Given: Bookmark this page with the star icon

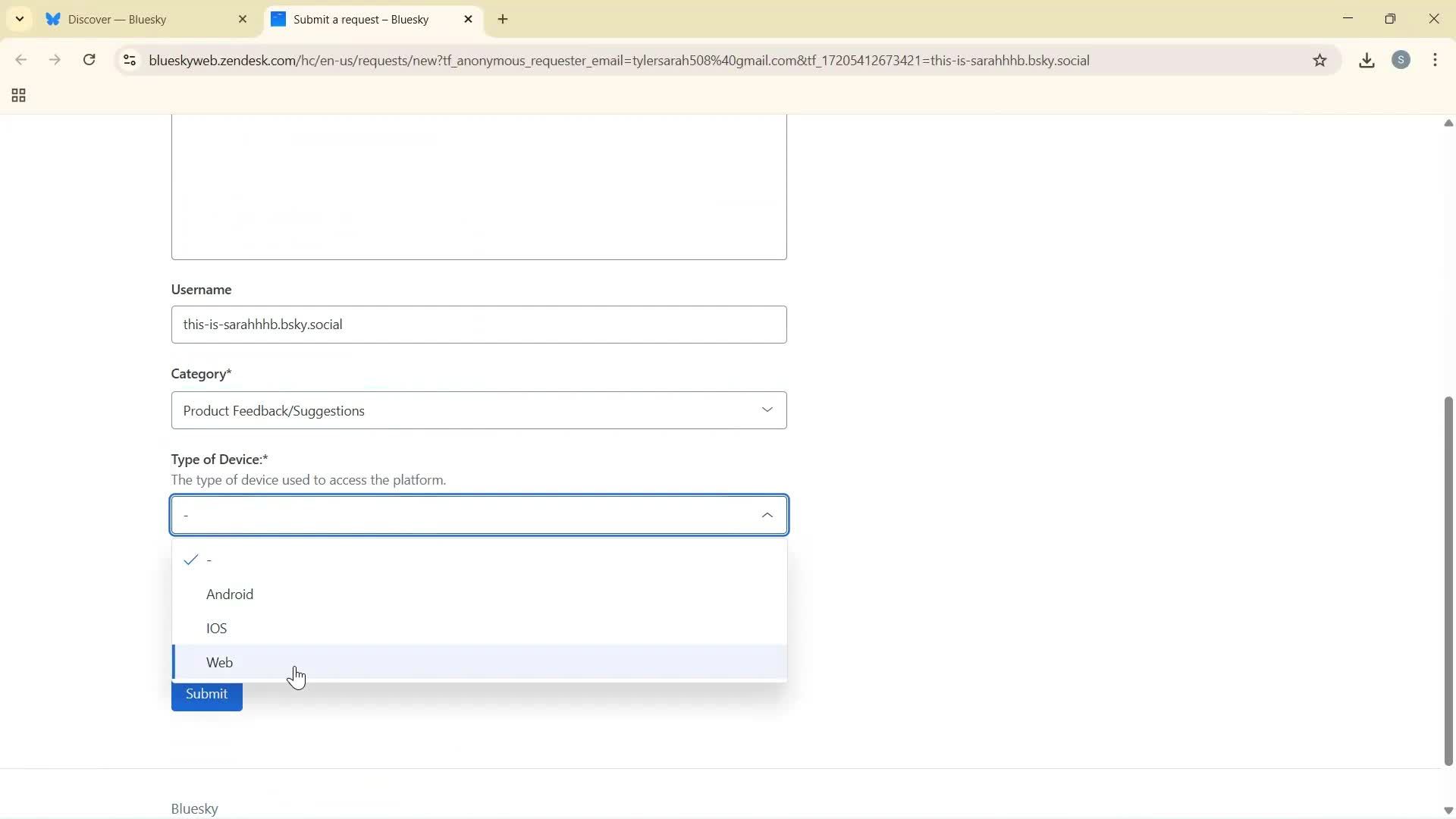Looking at the screenshot, I should 1320,60.
